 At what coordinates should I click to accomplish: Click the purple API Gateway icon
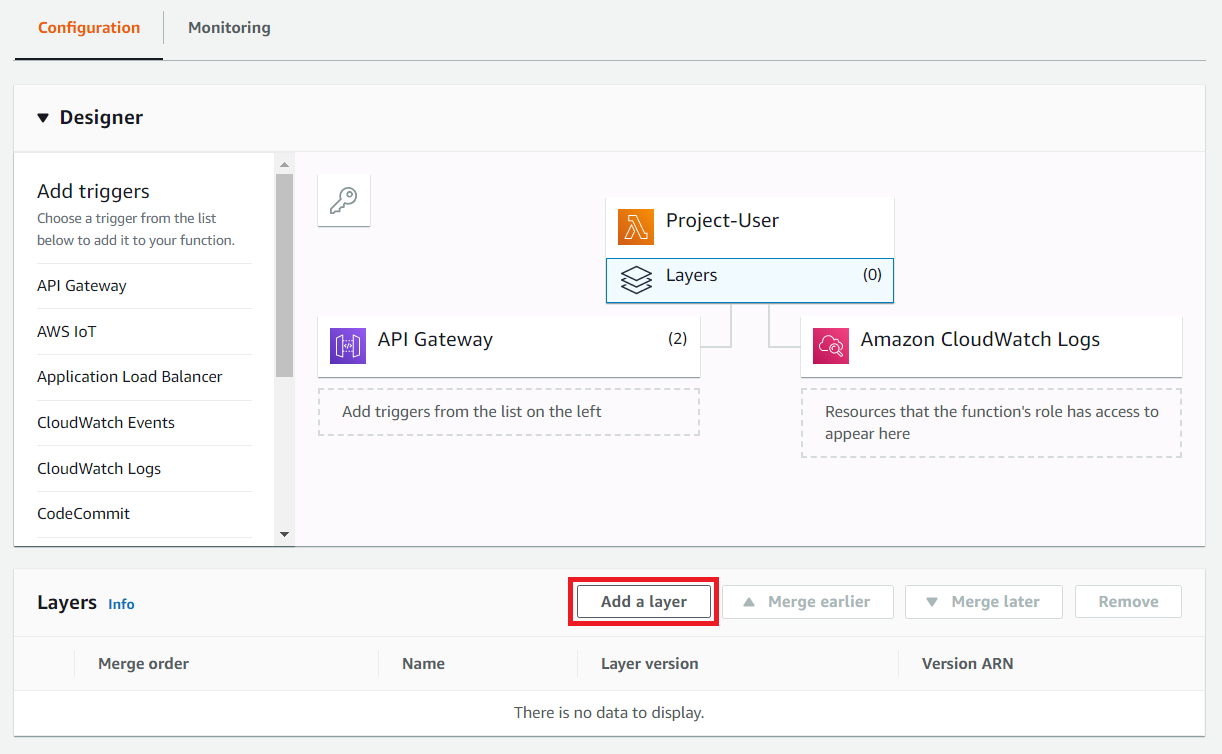[348, 346]
